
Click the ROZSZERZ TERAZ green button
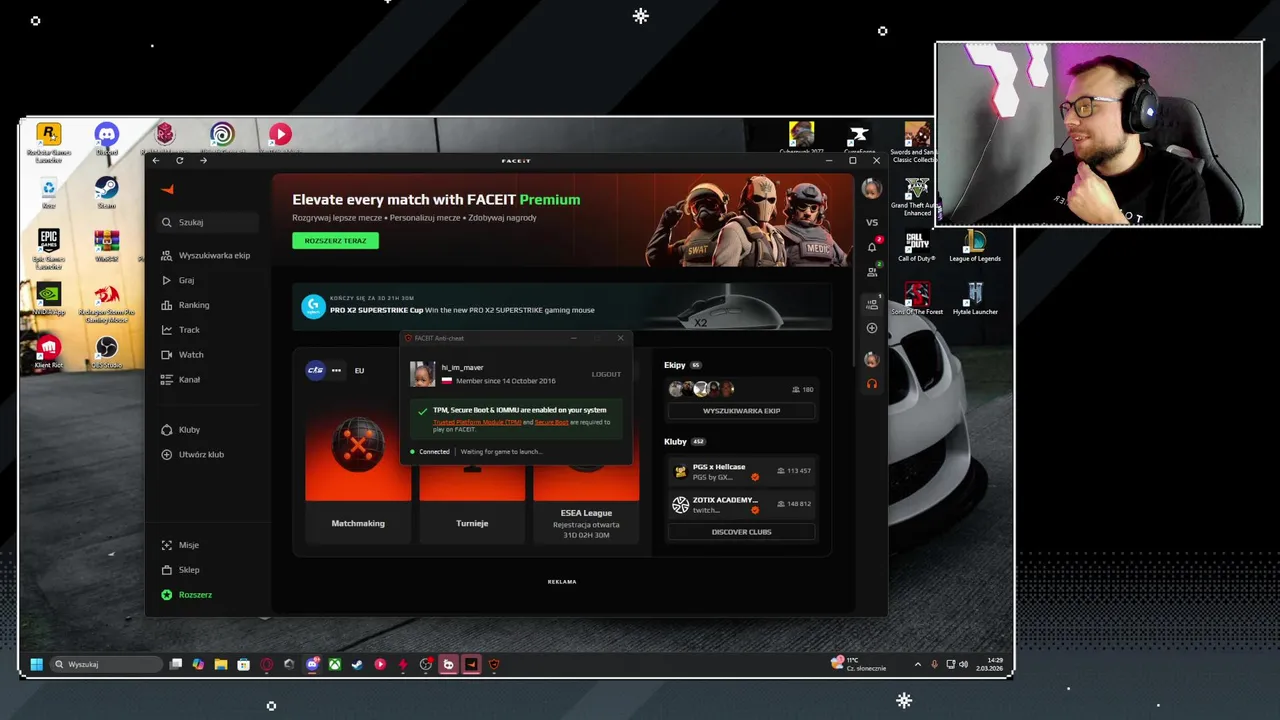(335, 240)
